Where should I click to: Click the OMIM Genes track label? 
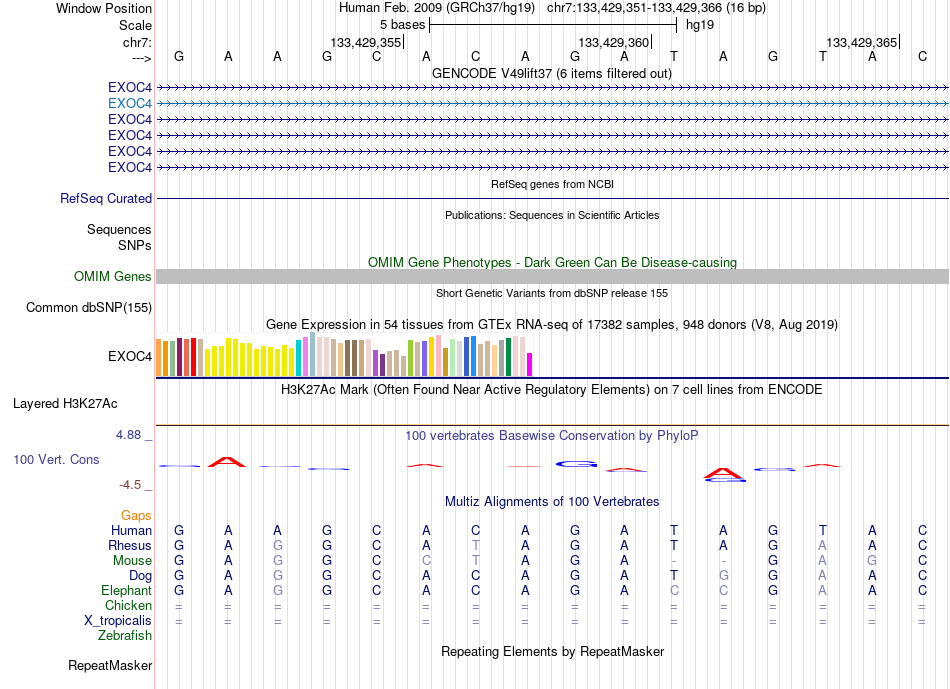[113, 276]
